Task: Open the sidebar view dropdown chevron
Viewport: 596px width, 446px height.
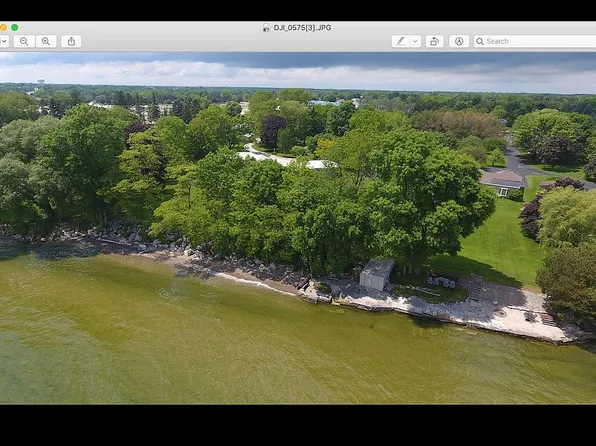Action: 4,41
